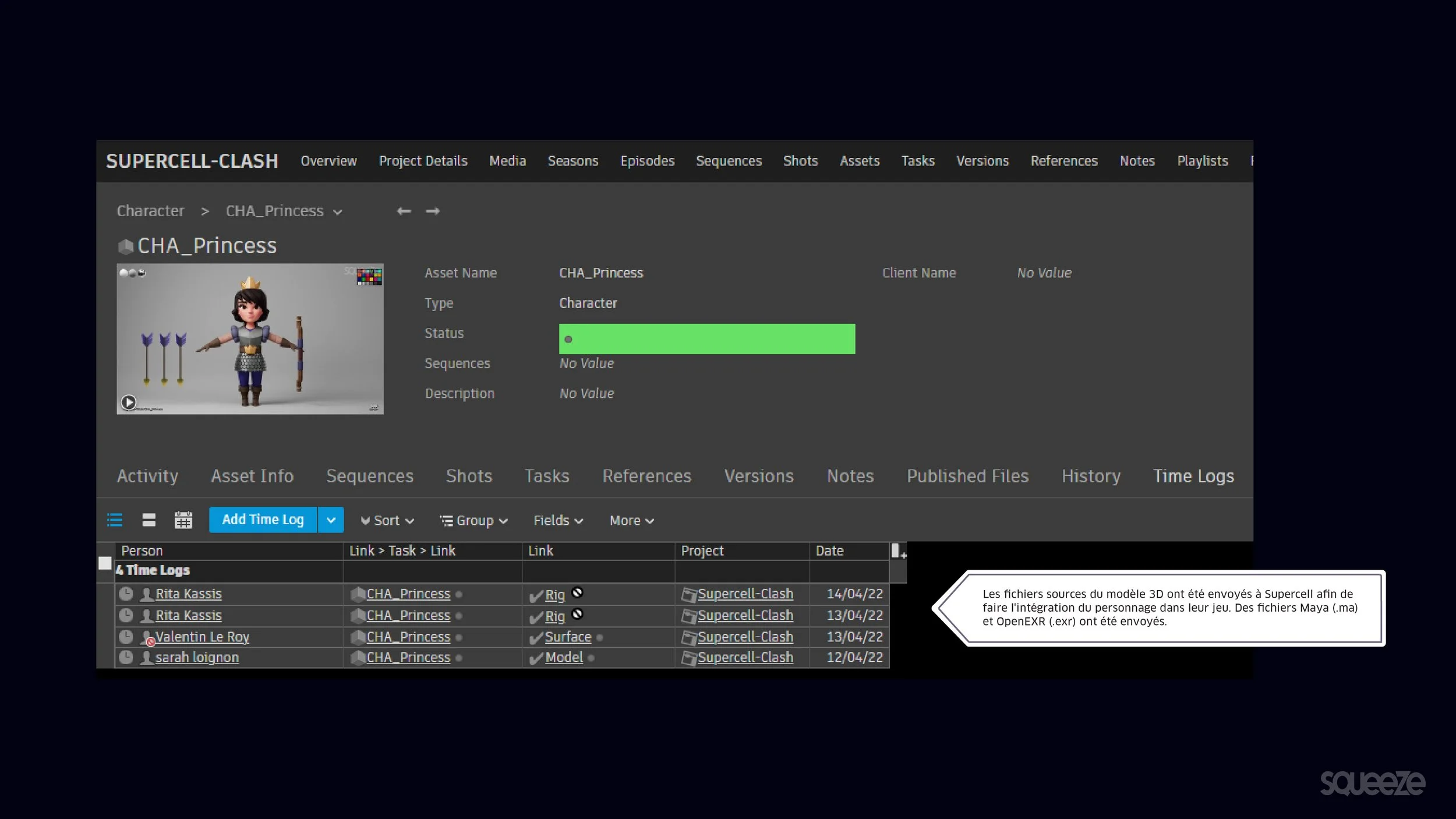Click the green Status field bar
1456x819 pixels.
pos(707,339)
